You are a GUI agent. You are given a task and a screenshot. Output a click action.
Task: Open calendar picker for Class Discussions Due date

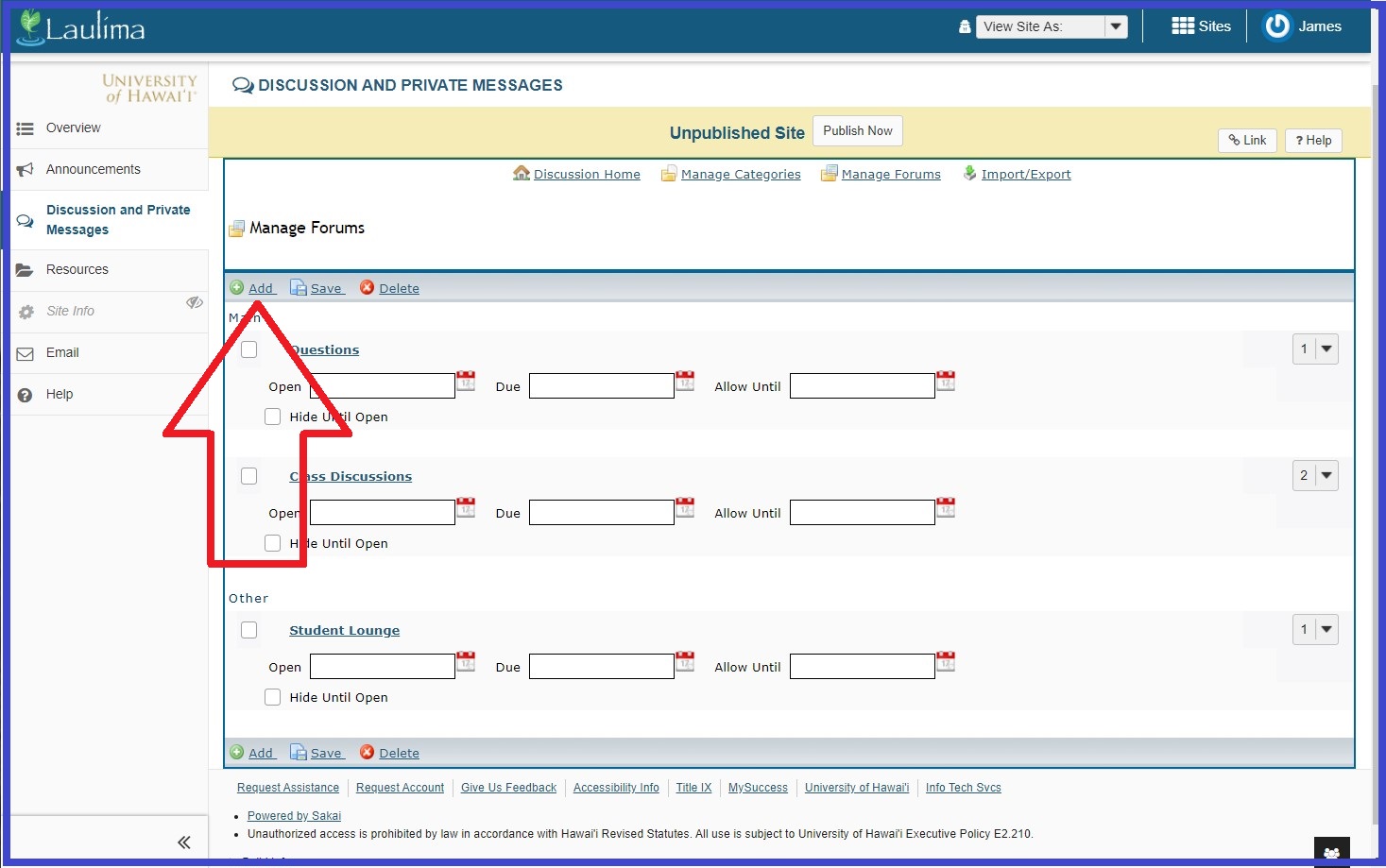tap(685, 508)
